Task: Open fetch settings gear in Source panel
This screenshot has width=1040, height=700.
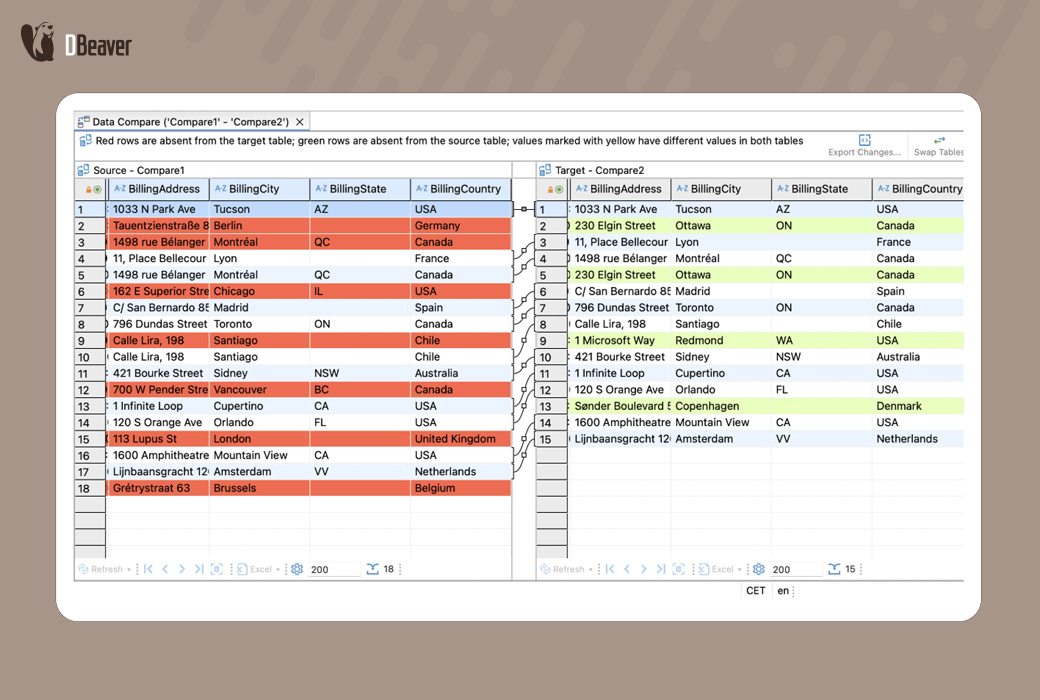Action: pyautogui.click(x=297, y=569)
